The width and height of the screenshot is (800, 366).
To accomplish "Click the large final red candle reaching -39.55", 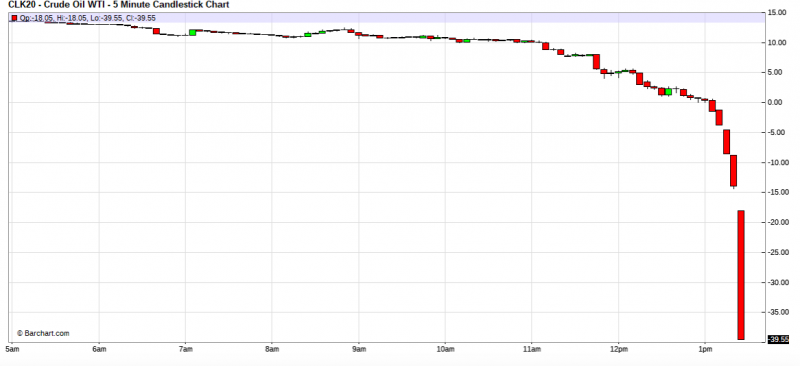I will pyautogui.click(x=741, y=275).
